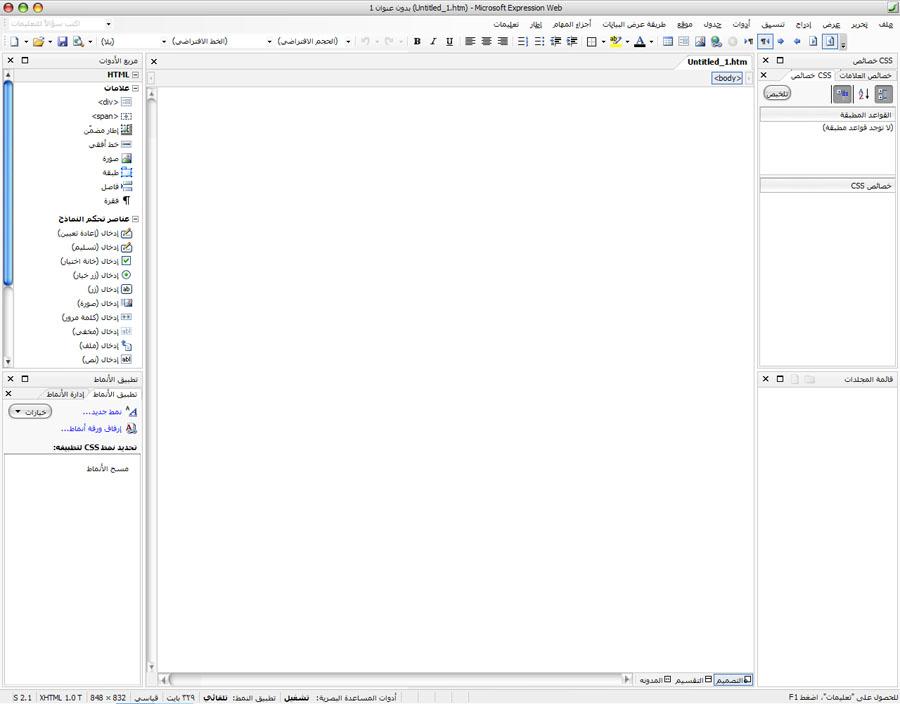Toggle the show set properties on top button
Image resolution: width=900 pixels, height=704 pixels.
842,93
